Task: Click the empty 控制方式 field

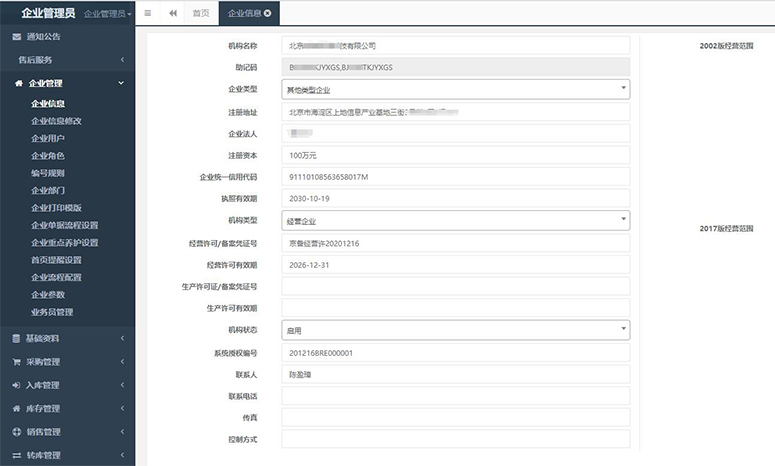Action: pos(456,439)
